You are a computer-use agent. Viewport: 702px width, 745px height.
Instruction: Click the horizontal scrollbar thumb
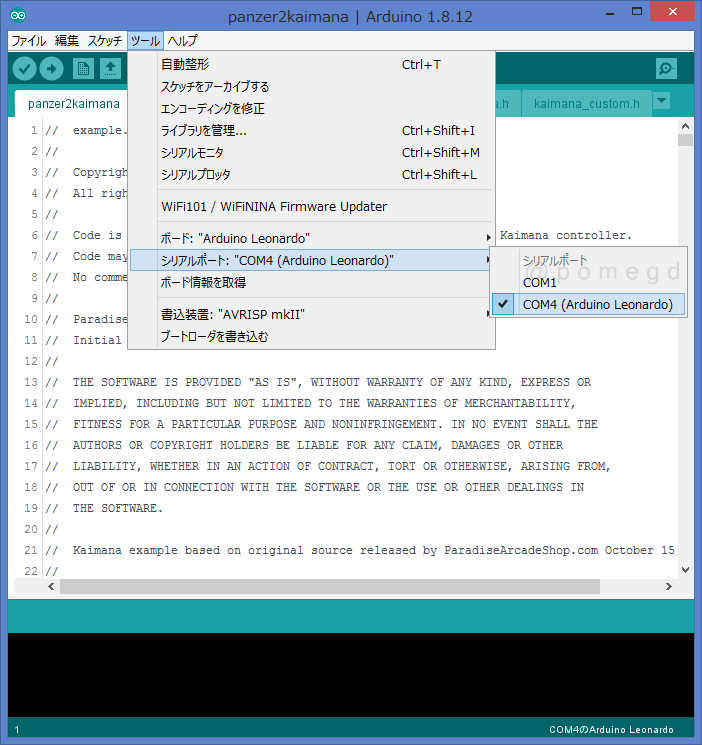tap(330, 586)
